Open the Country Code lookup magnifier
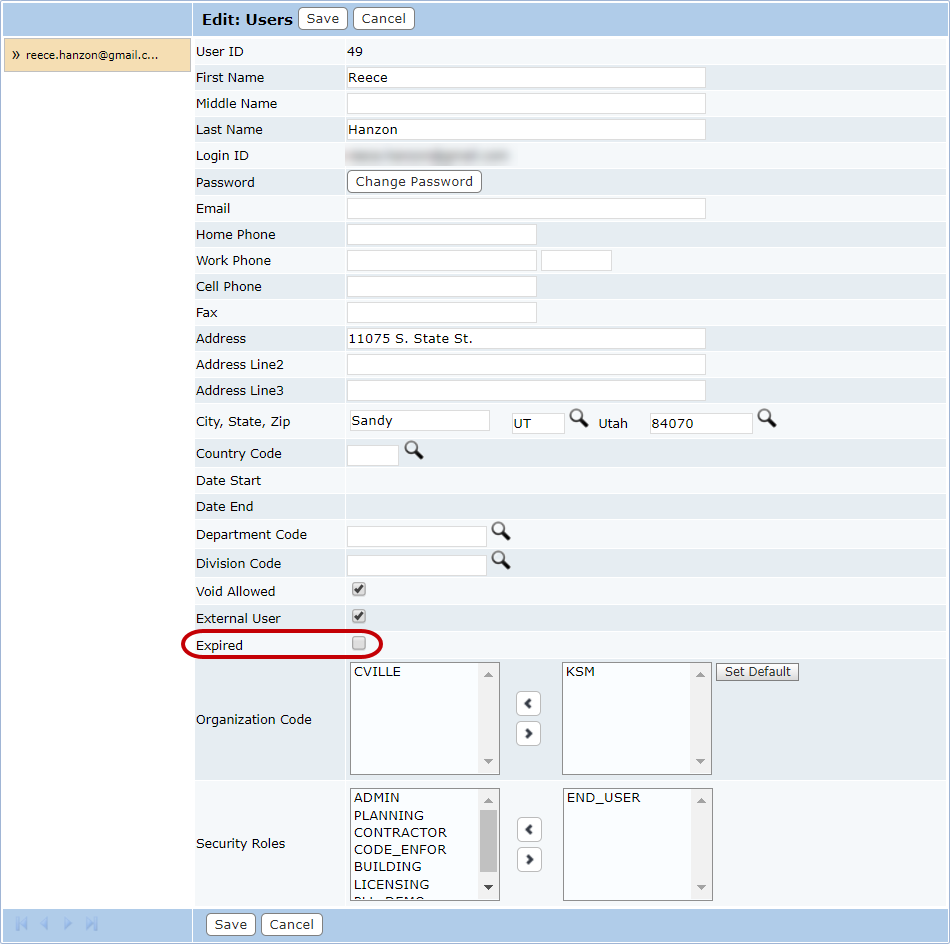Screen dimensions: 950x944 click(x=413, y=451)
